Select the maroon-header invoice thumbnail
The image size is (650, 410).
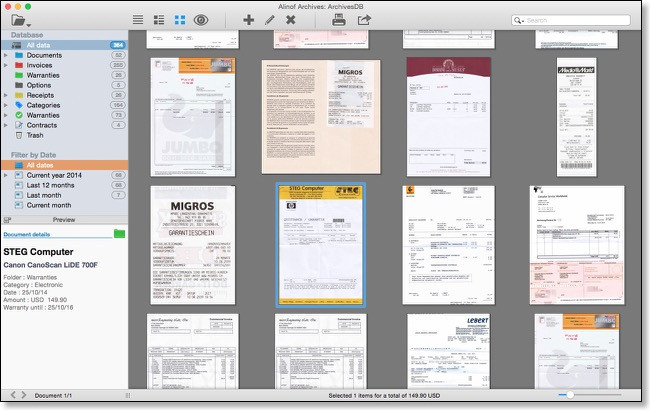coord(449,117)
